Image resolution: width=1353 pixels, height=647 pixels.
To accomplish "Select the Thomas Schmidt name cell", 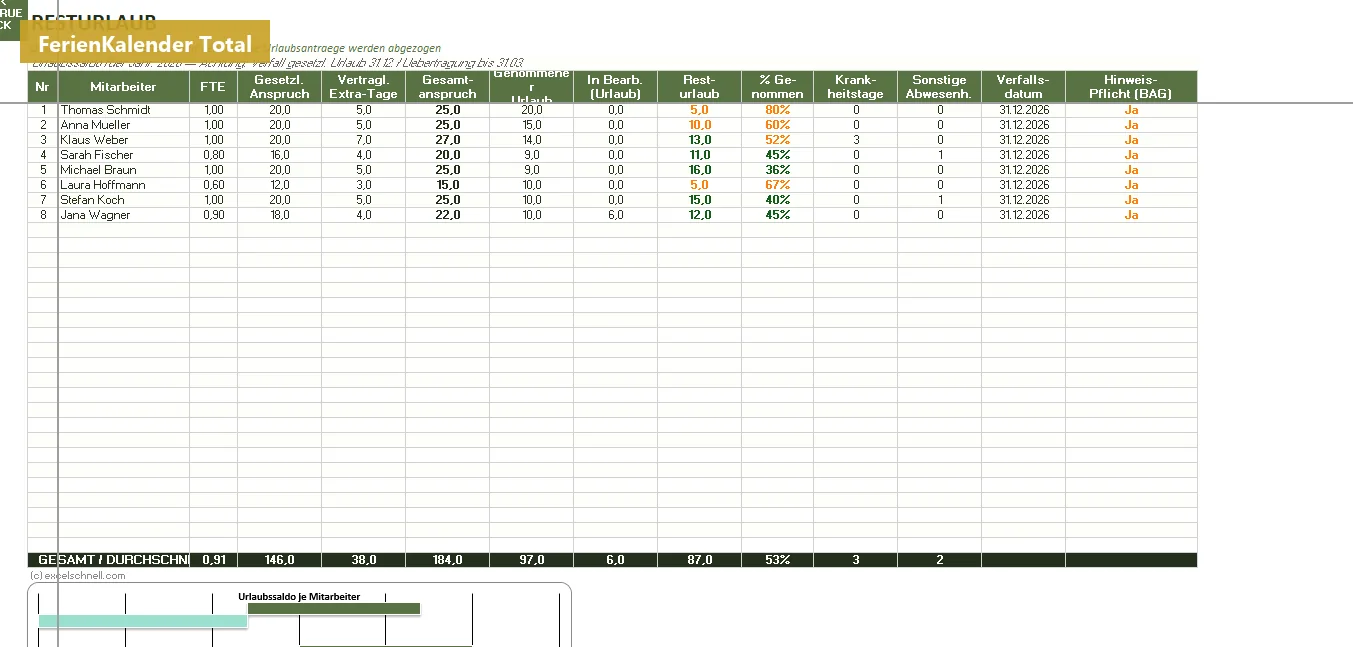I will pyautogui.click(x=123, y=110).
